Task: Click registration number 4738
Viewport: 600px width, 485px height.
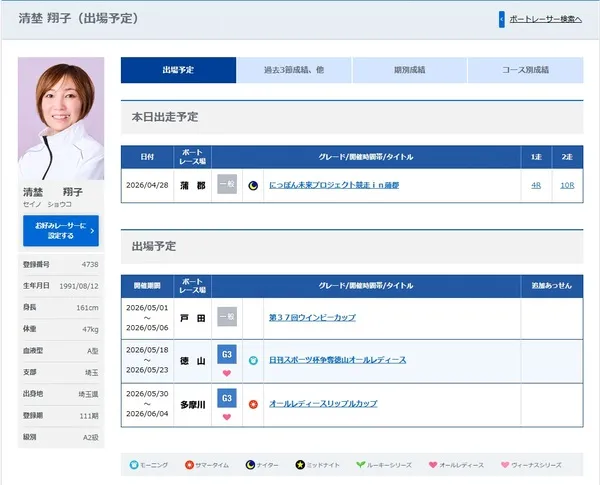Action: click(x=90, y=265)
